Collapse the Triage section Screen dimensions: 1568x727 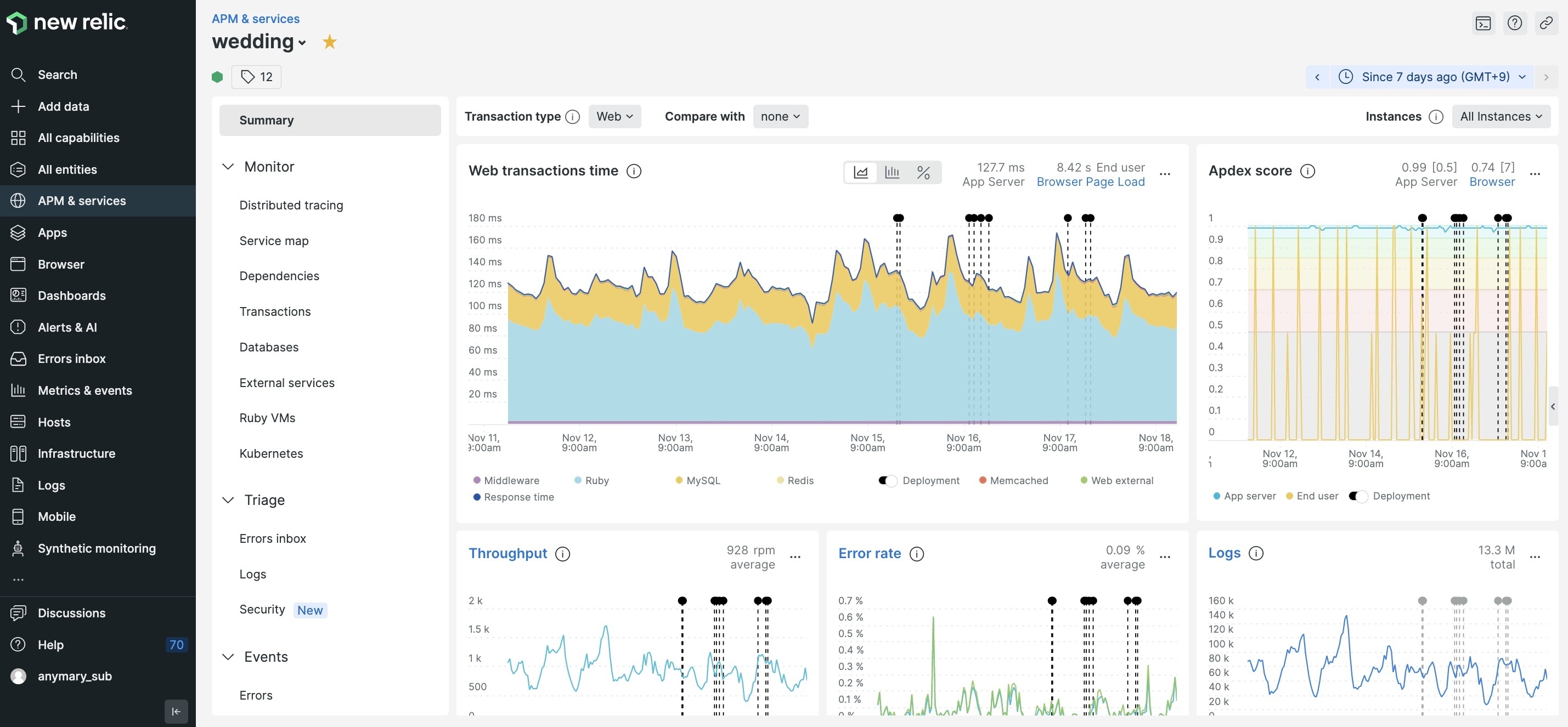(x=228, y=500)
